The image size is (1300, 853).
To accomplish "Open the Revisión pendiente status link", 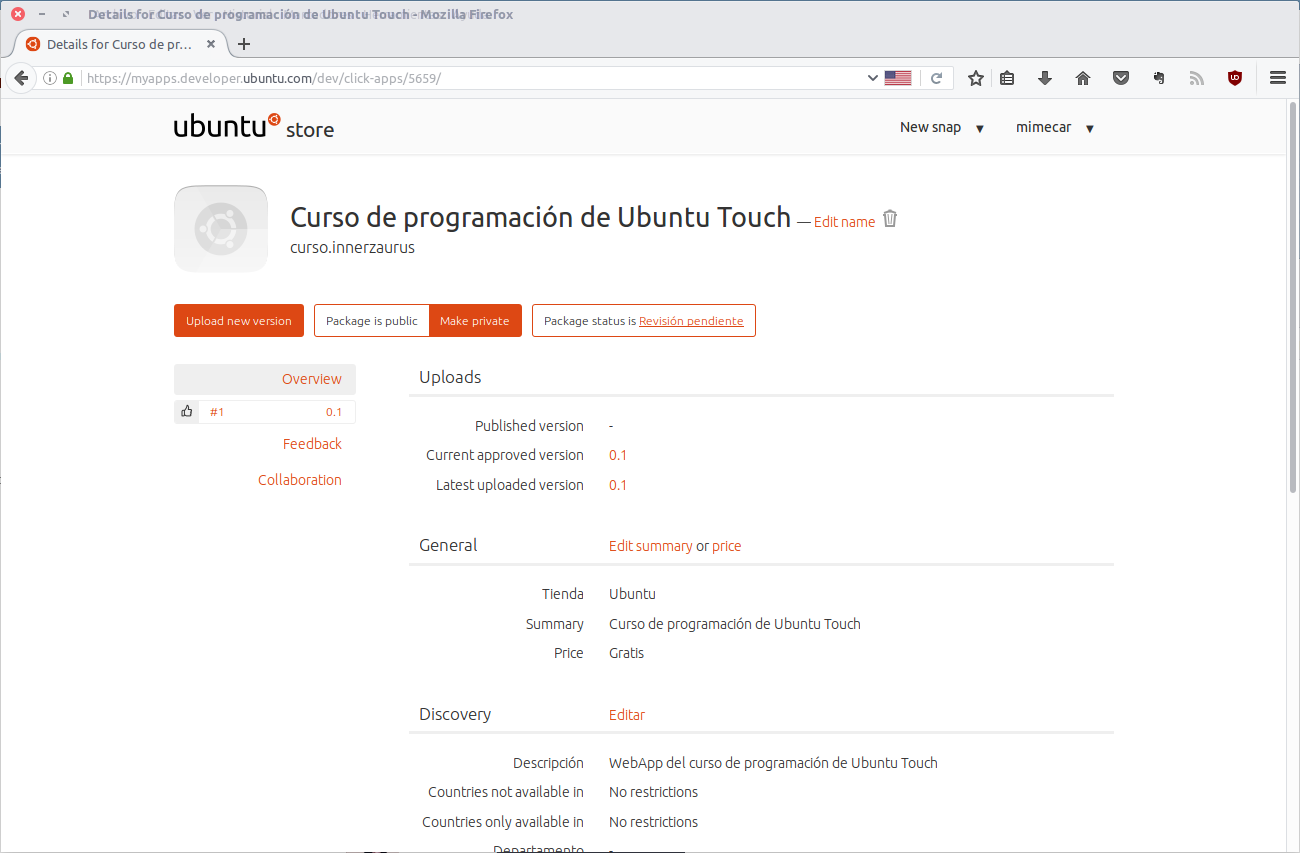I will [x=691, y=321].
